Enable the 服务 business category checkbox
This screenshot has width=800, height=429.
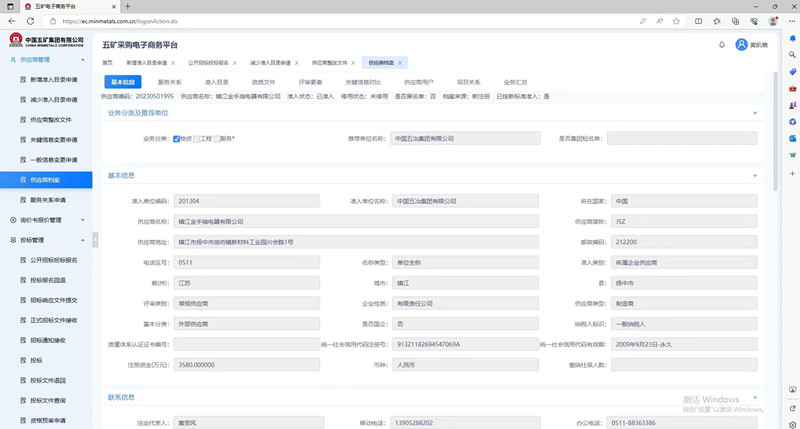click(217, 139)
